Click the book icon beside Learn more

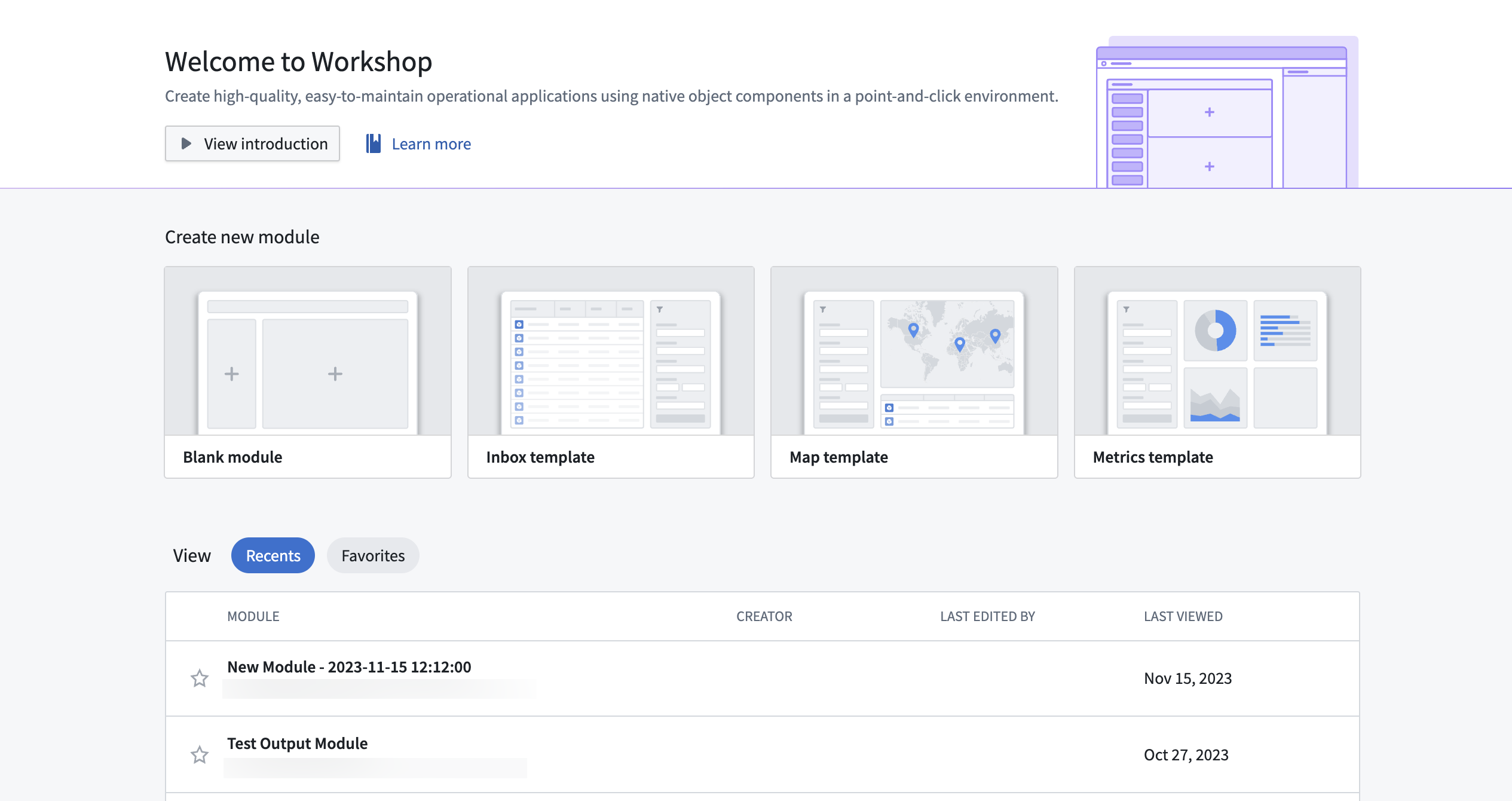[374, 143]
